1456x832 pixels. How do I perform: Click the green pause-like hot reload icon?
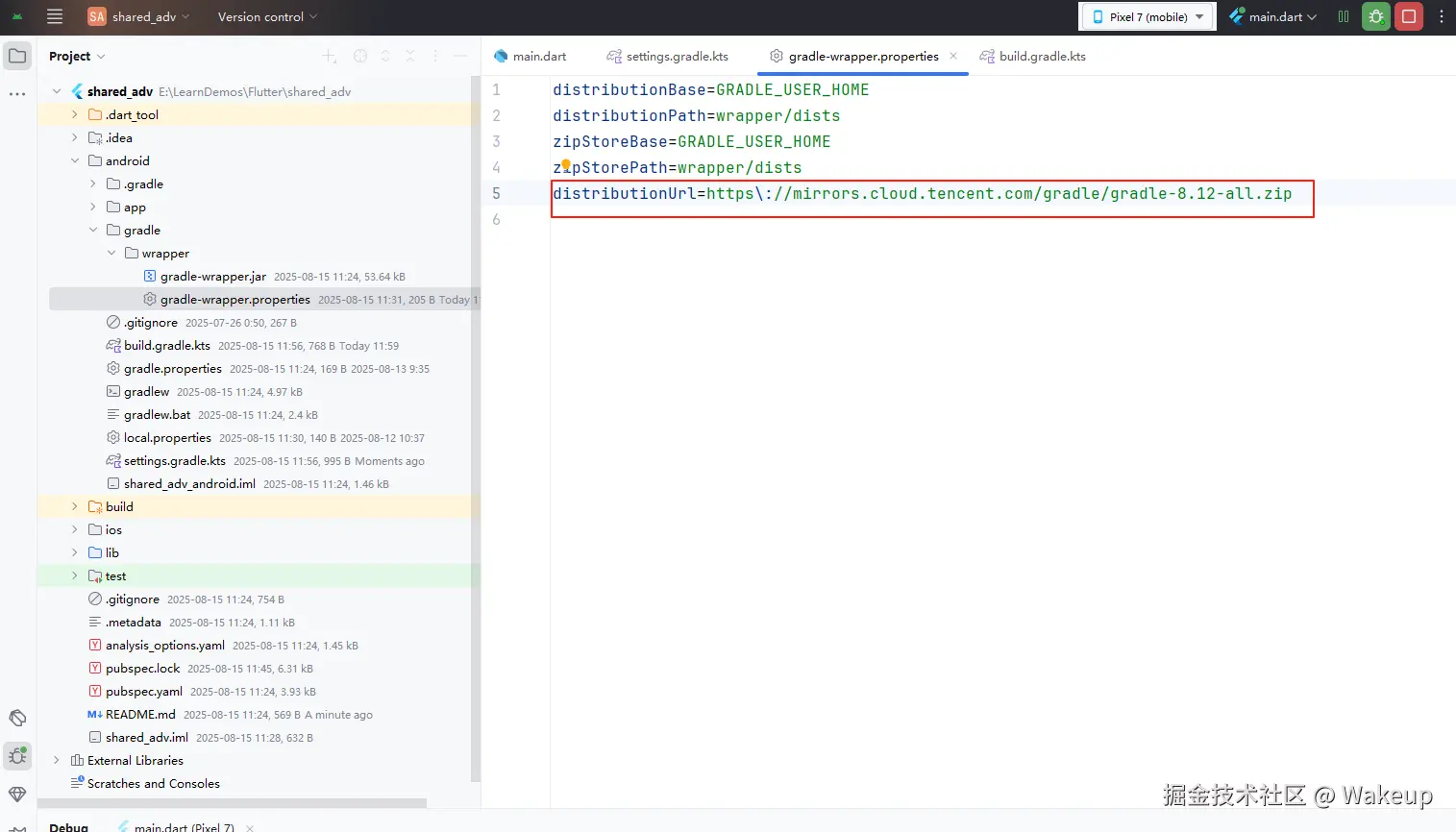click(x=1344, y=16)
